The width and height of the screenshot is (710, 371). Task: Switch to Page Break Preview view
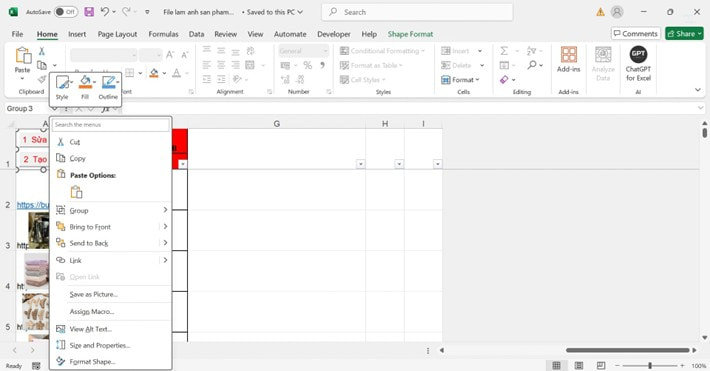point(600,366)
